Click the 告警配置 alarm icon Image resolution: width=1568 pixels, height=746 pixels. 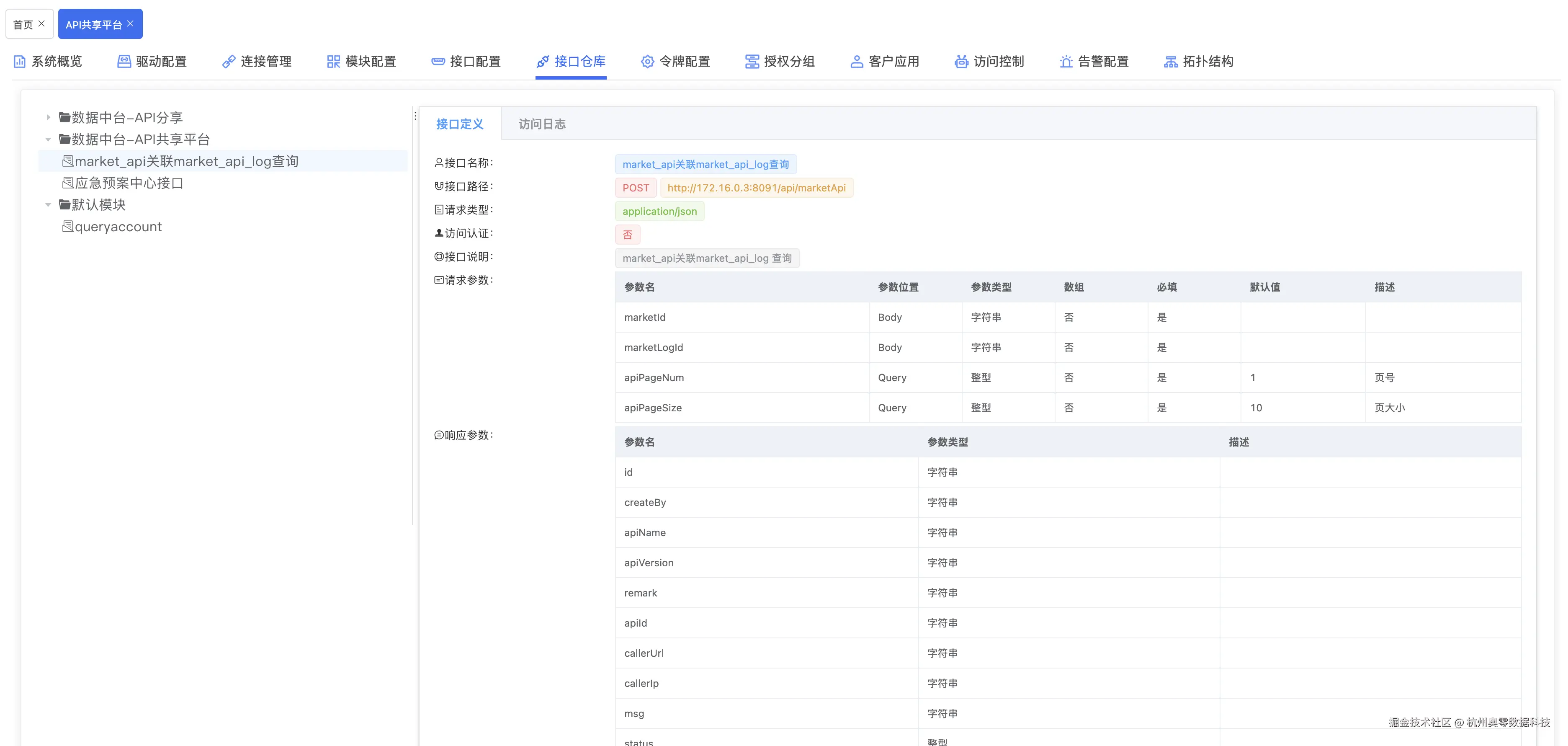point(1066,62)
